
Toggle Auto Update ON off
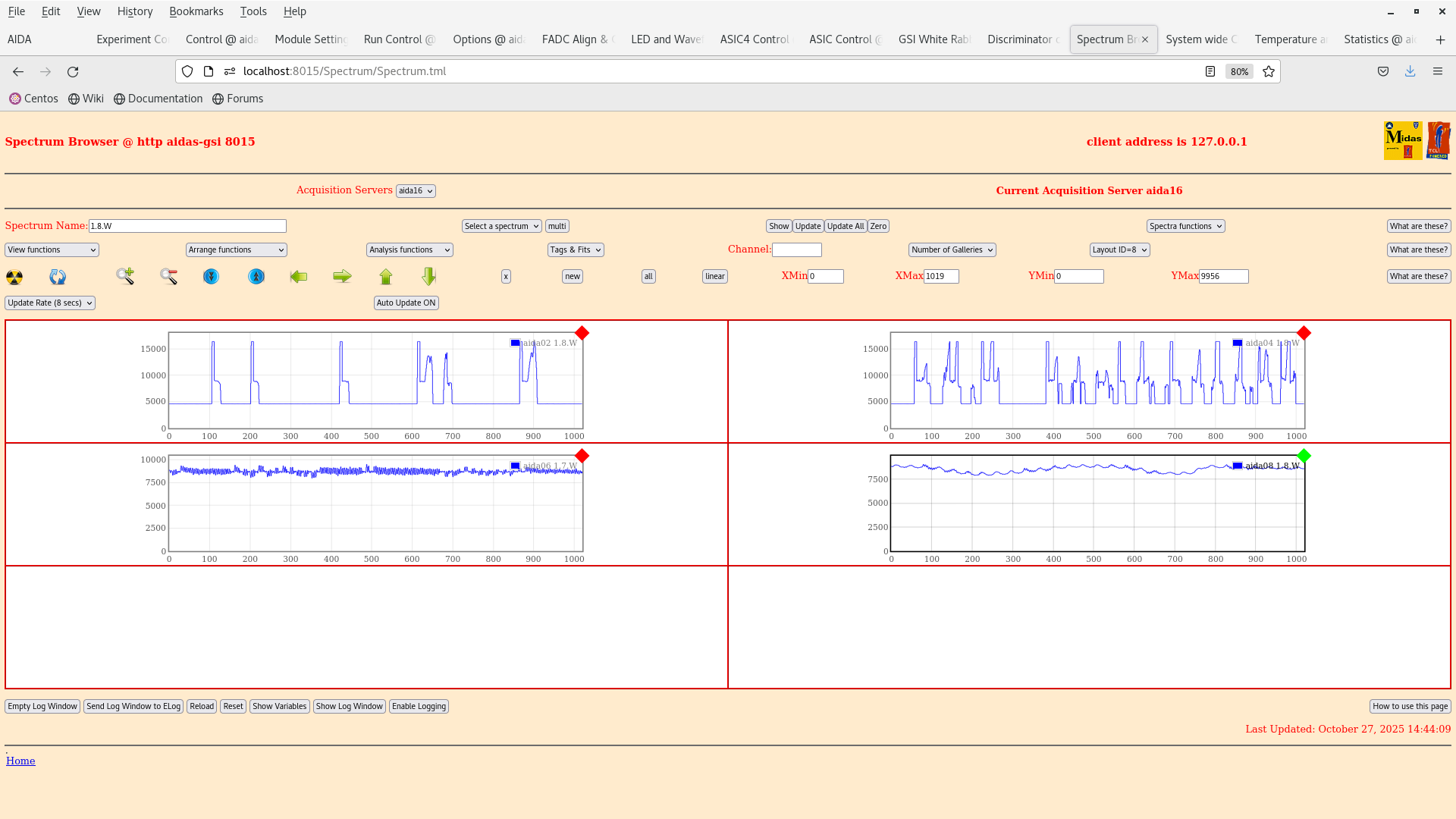pos(406,303)
